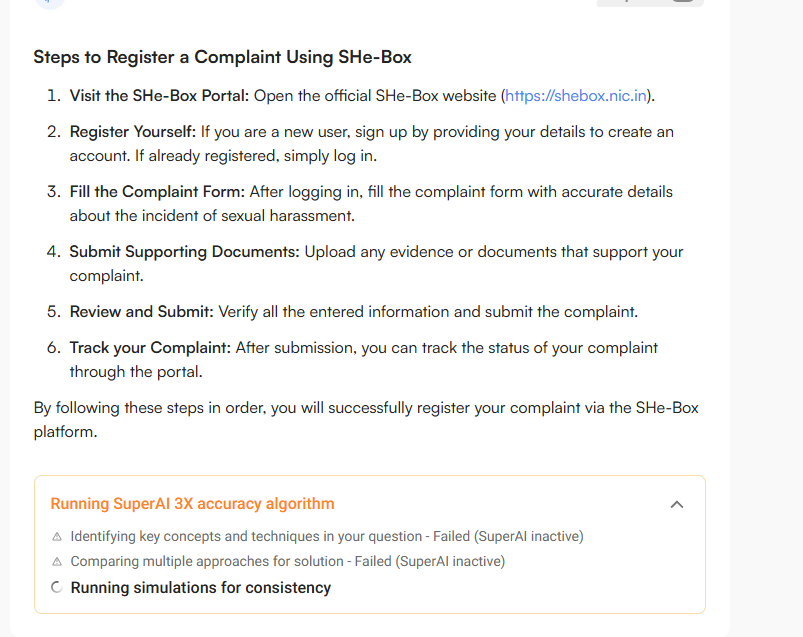Click the spinning loader beside running simulations
This screenshot has width=803, height=637.
click(56, 587)
